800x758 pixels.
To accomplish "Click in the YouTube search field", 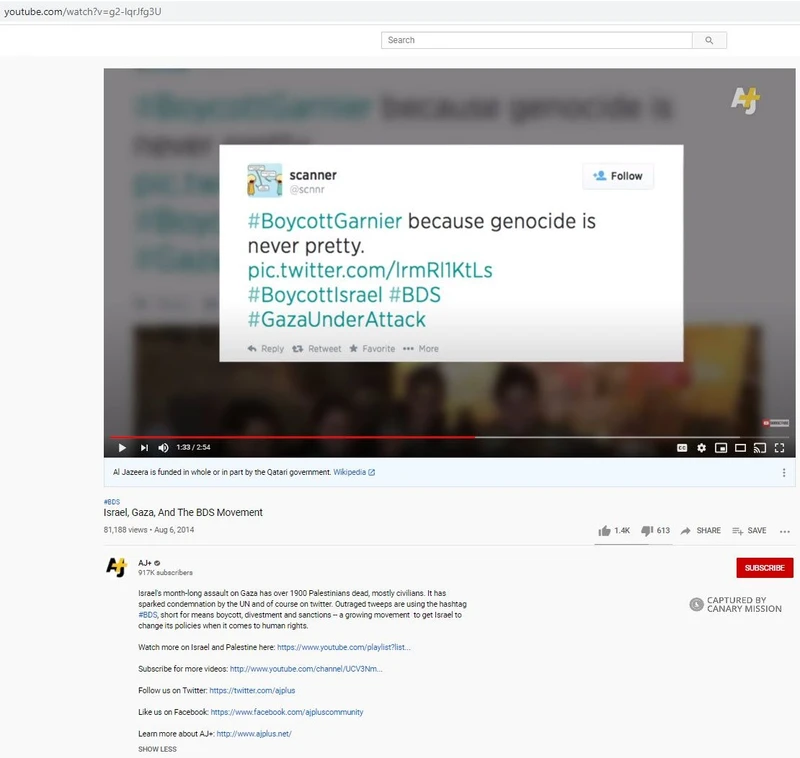I will coord(536,41).
